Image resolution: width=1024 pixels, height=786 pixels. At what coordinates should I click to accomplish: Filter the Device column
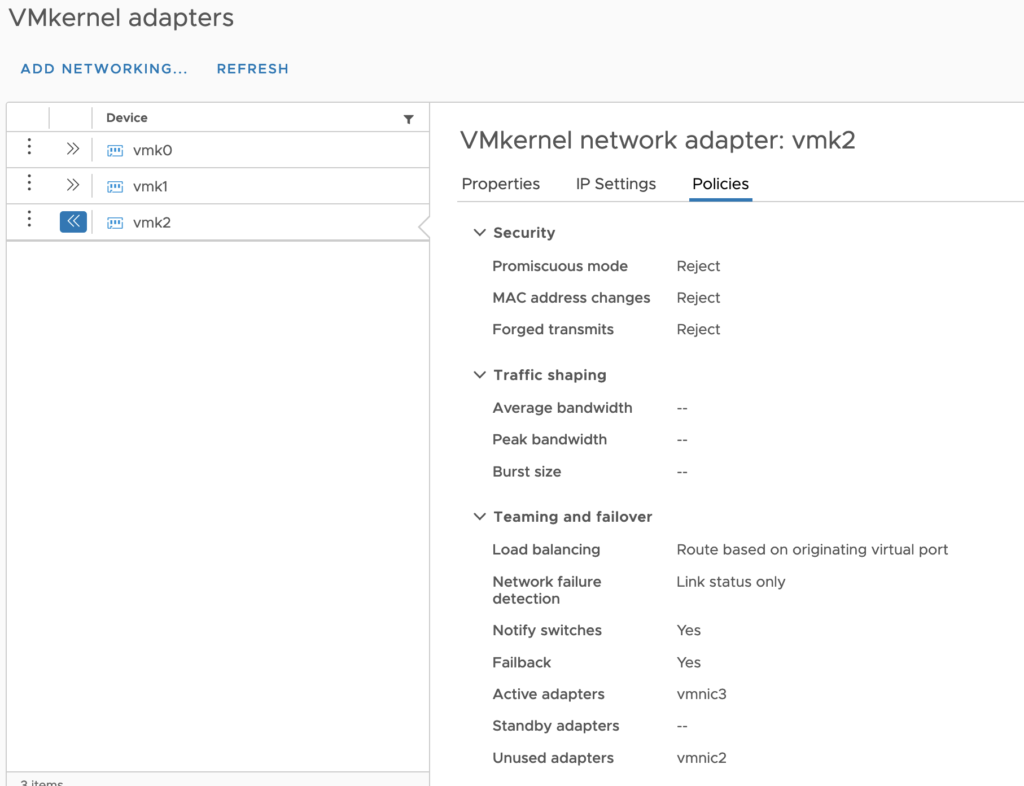(408, 119)
